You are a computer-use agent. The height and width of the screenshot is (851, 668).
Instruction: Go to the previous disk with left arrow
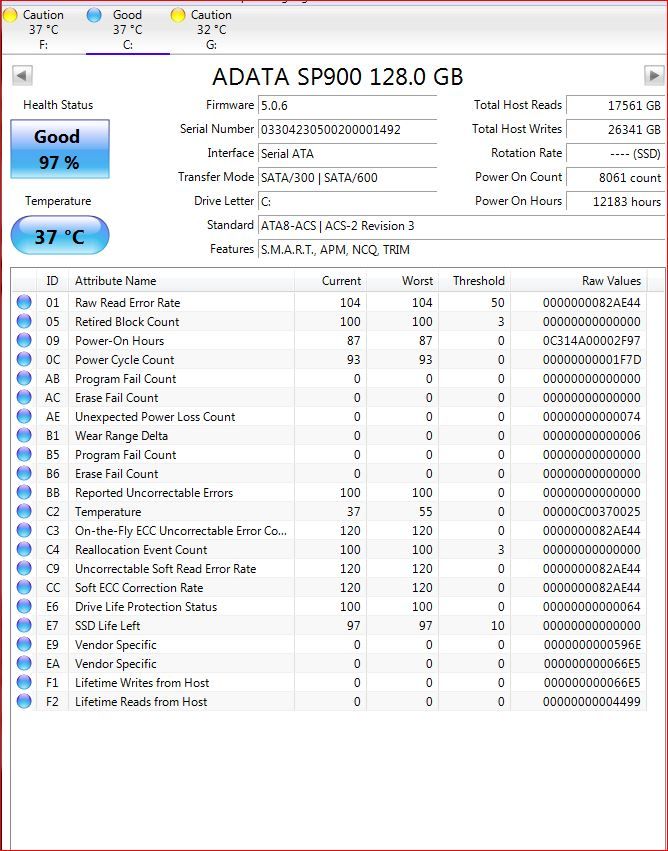click(22, 75)
